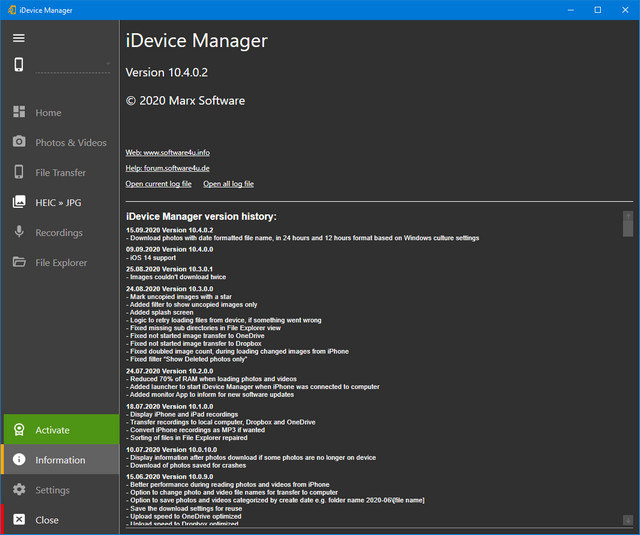The width and height of the screenshot is (640, 535).
Task: Click the version history scrollbar thumb
Action: 628,229
